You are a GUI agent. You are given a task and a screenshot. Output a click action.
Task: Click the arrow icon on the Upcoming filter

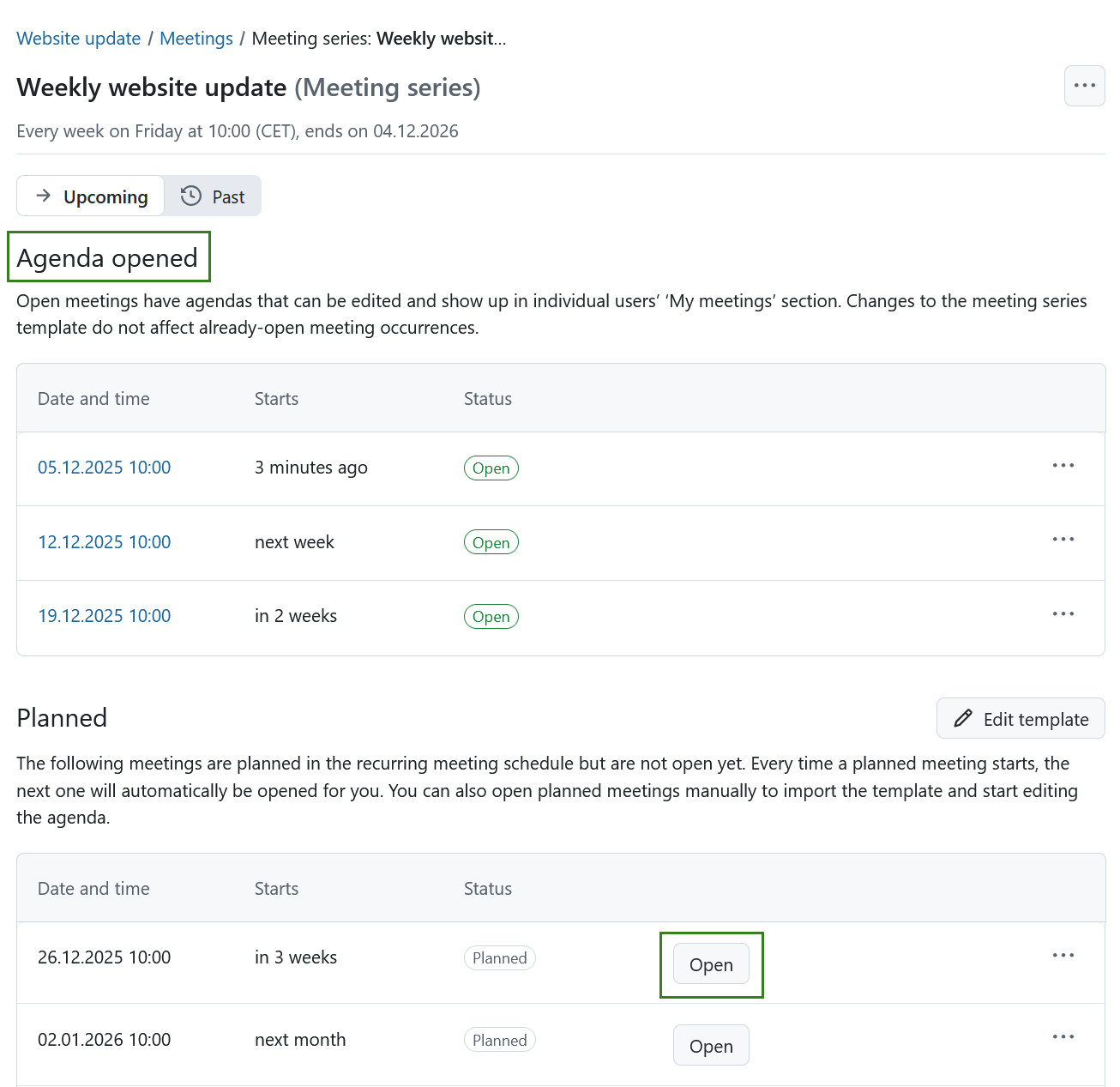tap(42, 196)
